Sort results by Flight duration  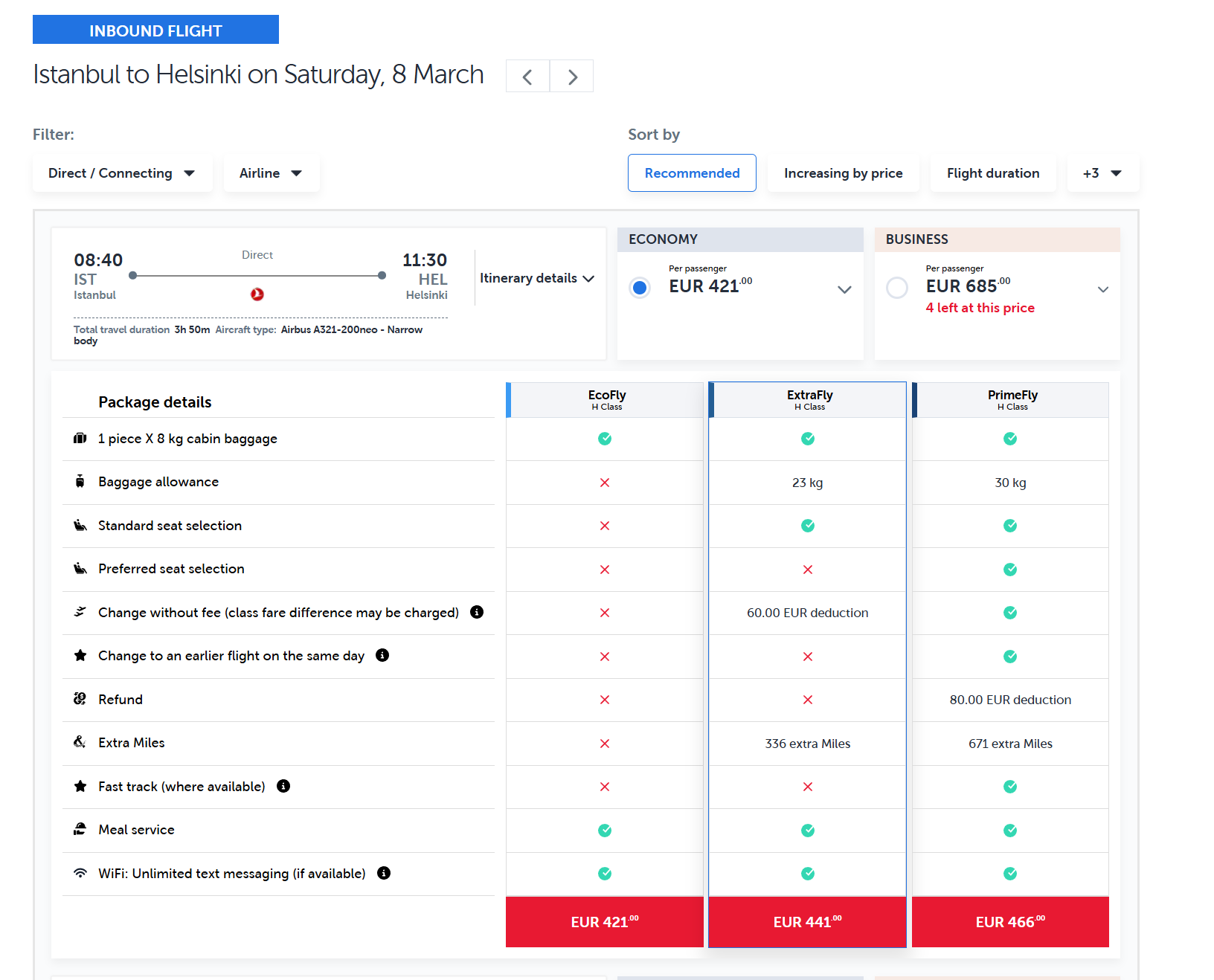tap(992, 173)
